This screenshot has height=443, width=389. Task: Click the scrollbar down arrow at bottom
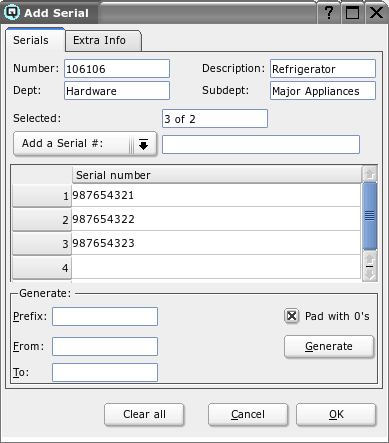point(370,274)
